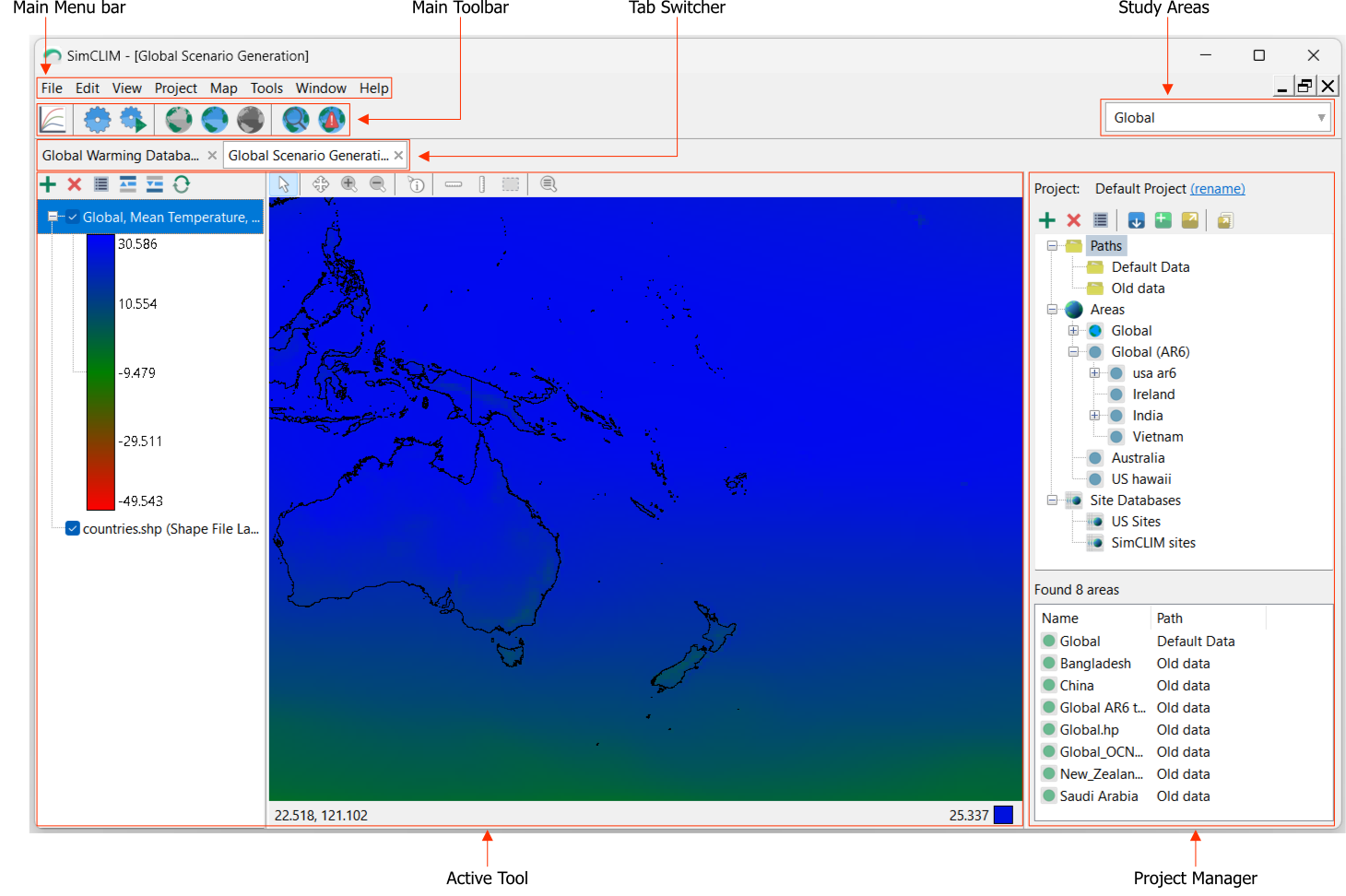Activate the pan tool in map toolbar
Screen dimensions: 1346x896
pyautogui.click(x=321, y=184)
